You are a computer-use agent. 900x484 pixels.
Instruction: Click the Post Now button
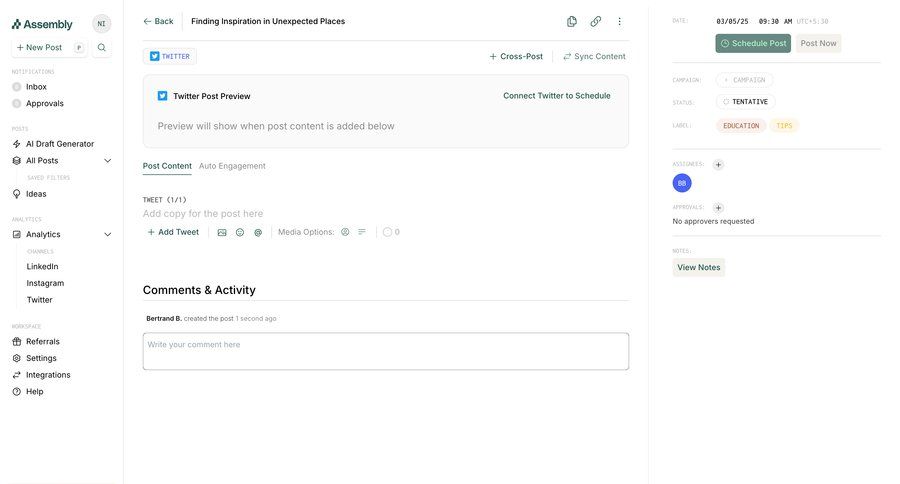click(818, 44)
